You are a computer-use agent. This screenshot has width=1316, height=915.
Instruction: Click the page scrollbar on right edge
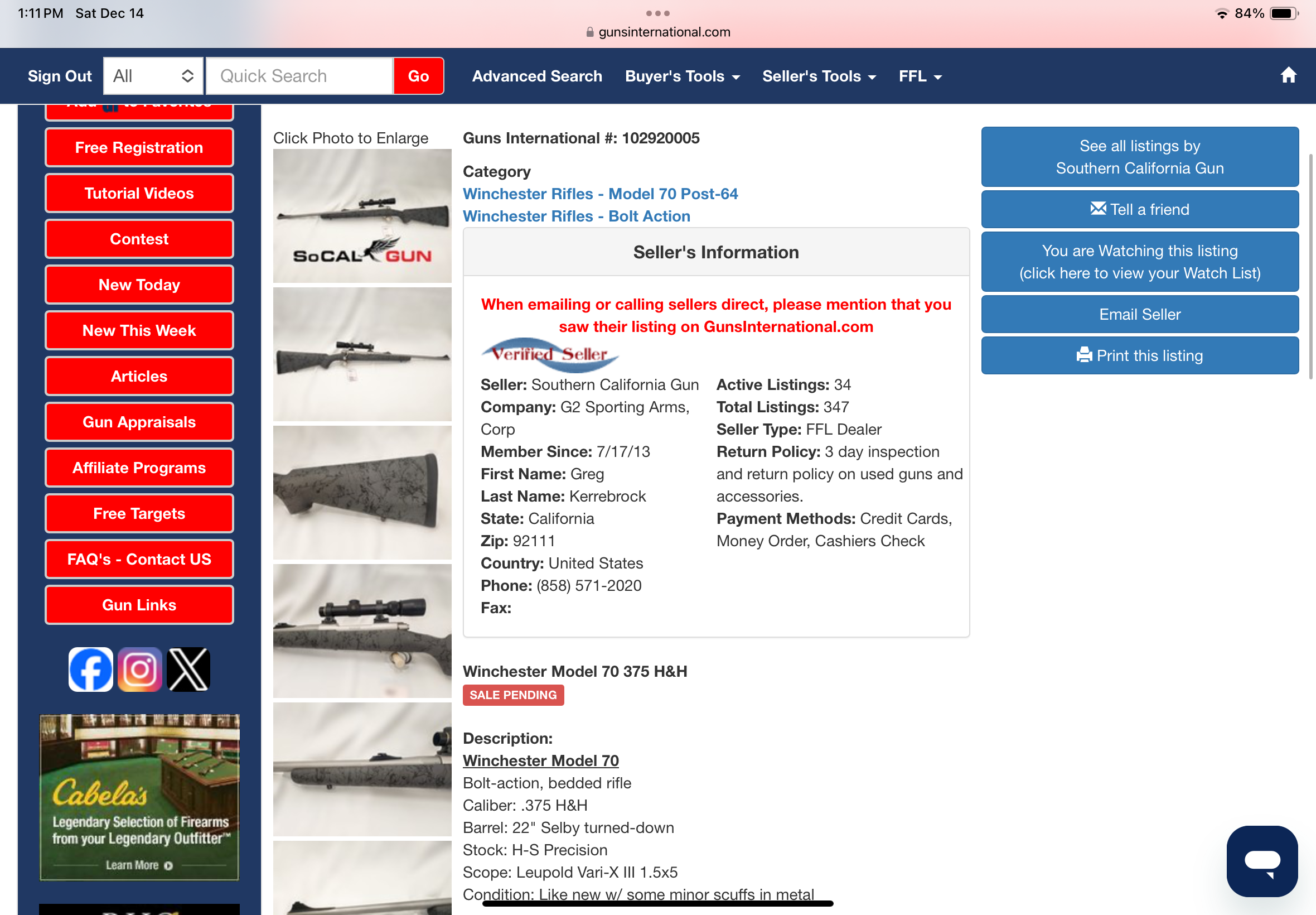click(1311, 267)
